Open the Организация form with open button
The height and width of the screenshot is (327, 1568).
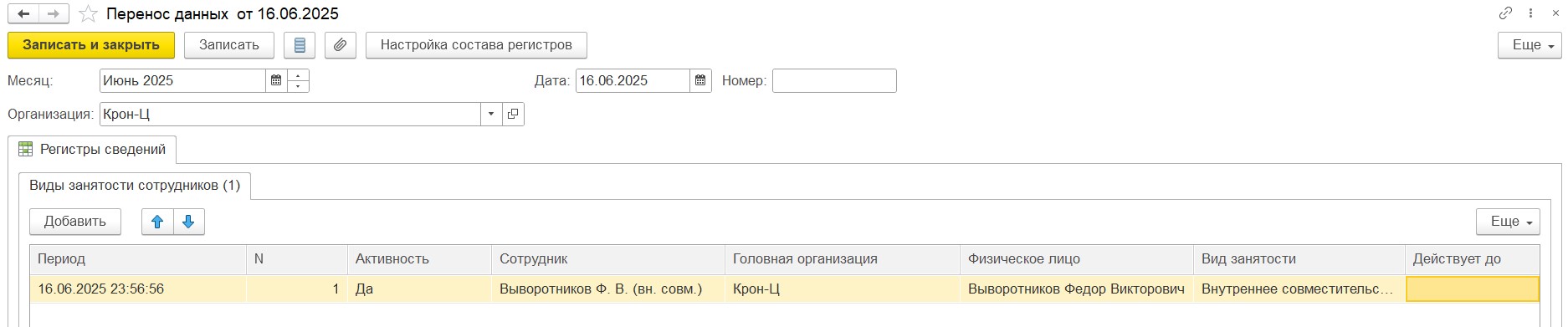[513, 114]
